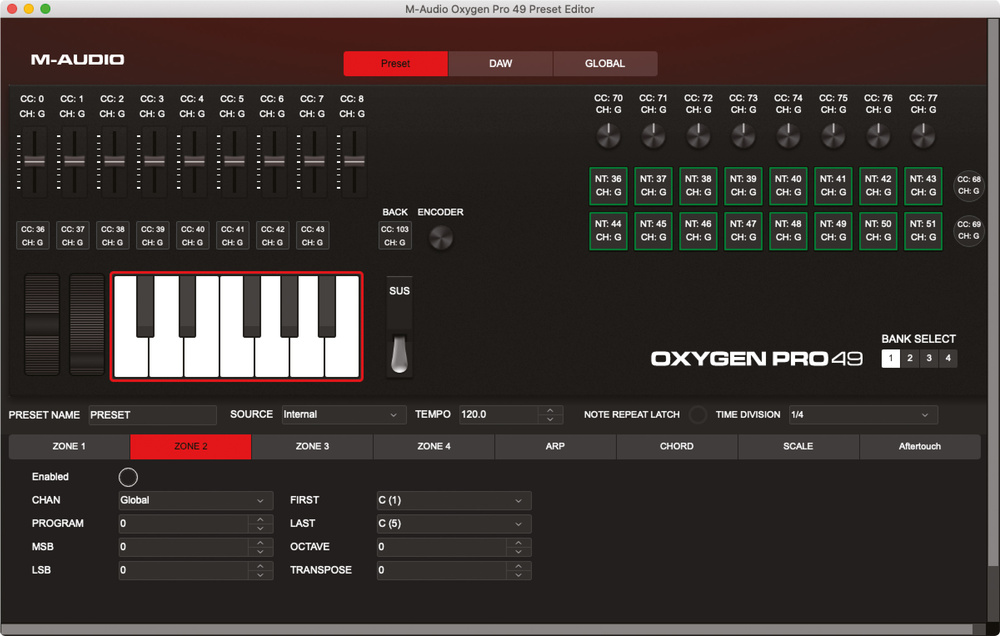This screenshot has width=1000, height=636.
Task: Open the CHORD tab
Action: (677, 447)
